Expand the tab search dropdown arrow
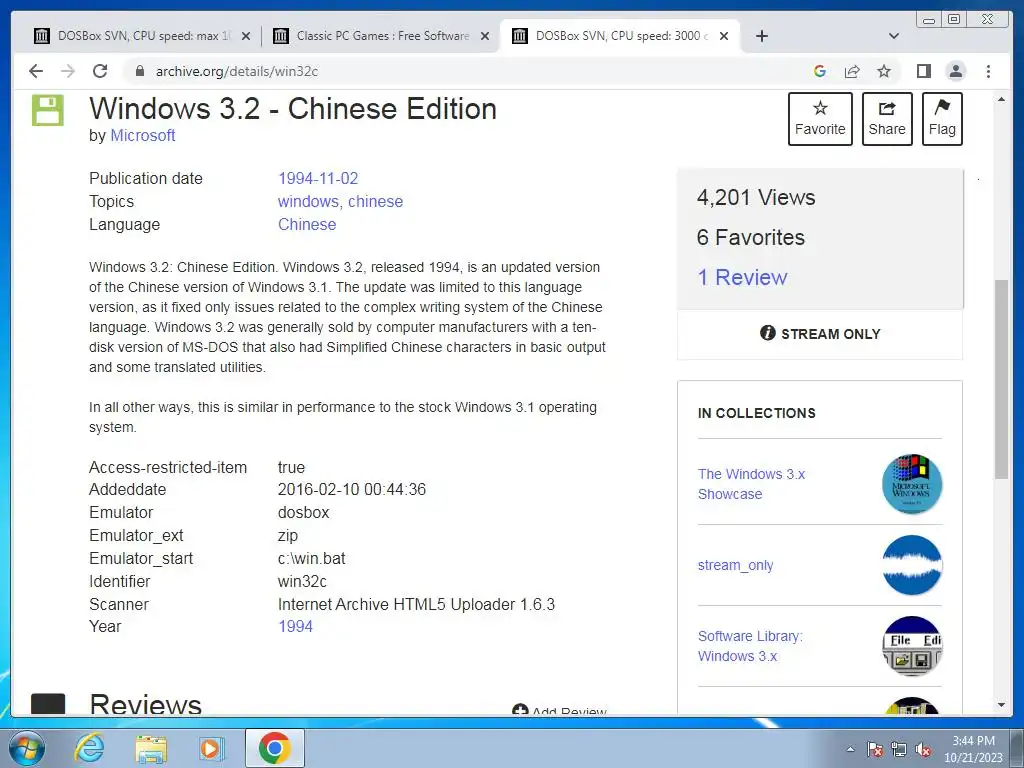The width and height of the screenshot is (1024, 768). click(894, 36)
